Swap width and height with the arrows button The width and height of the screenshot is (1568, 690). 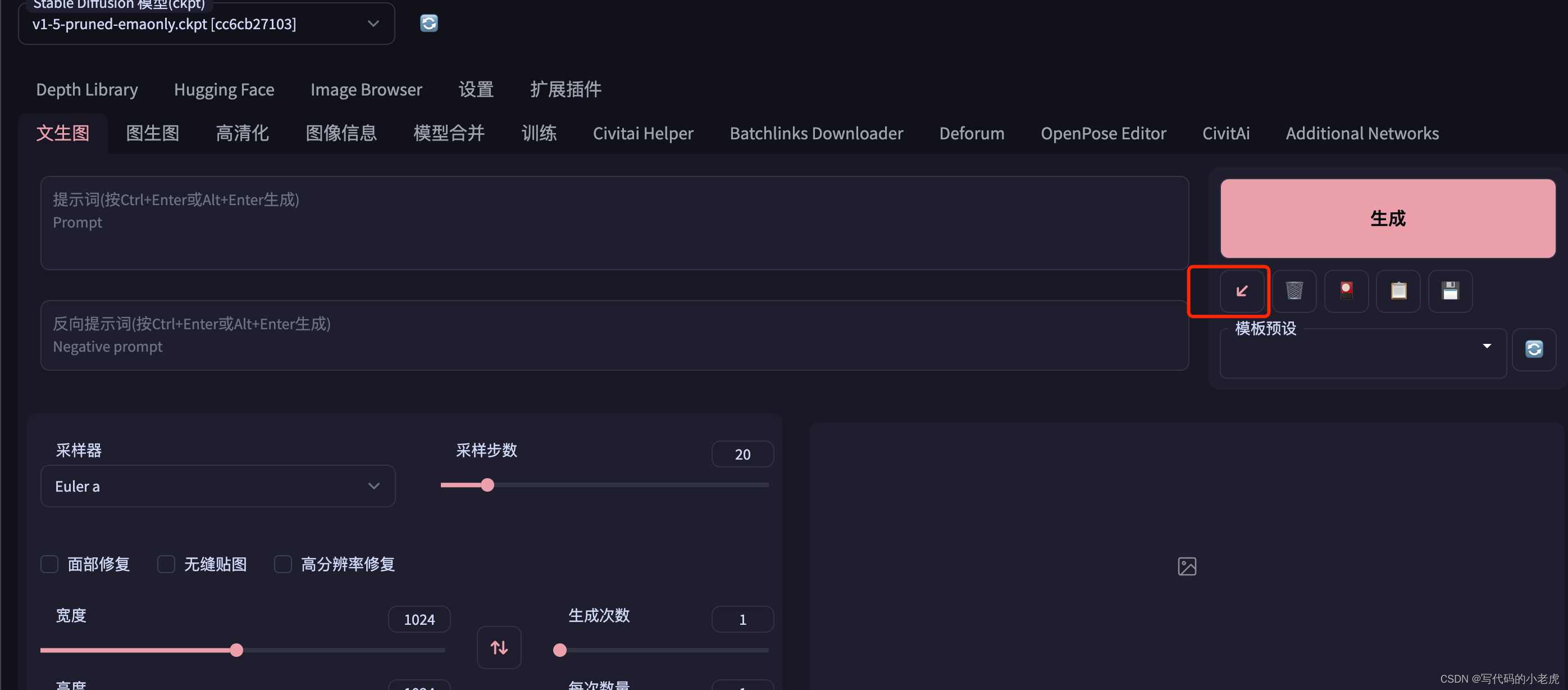pyautogui.click(x=499, y=647)
